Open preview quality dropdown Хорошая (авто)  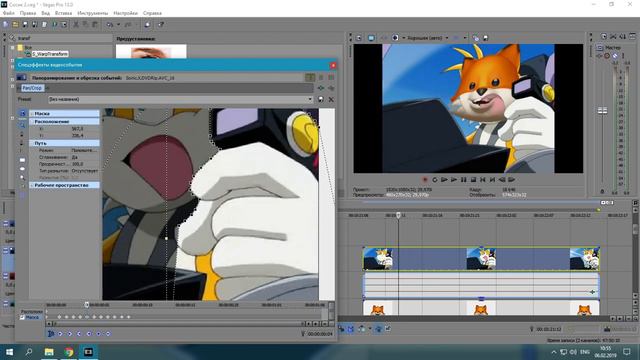tap(428, 38)
